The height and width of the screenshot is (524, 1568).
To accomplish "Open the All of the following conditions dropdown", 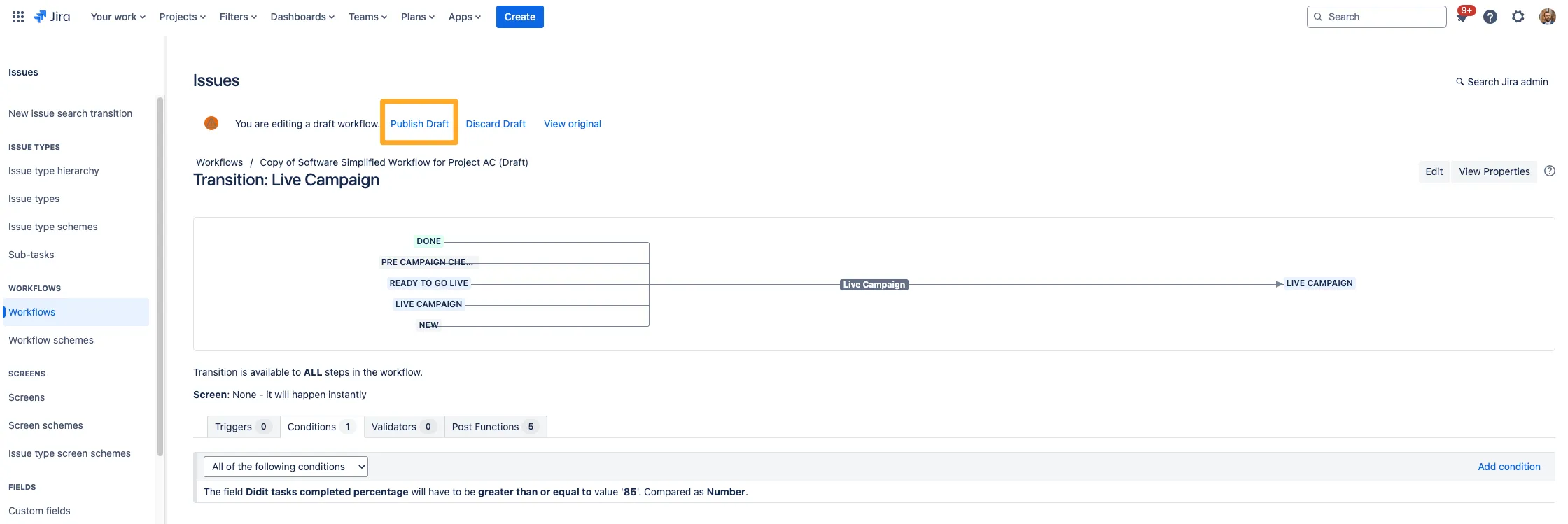I will click(x=286, y=467).
